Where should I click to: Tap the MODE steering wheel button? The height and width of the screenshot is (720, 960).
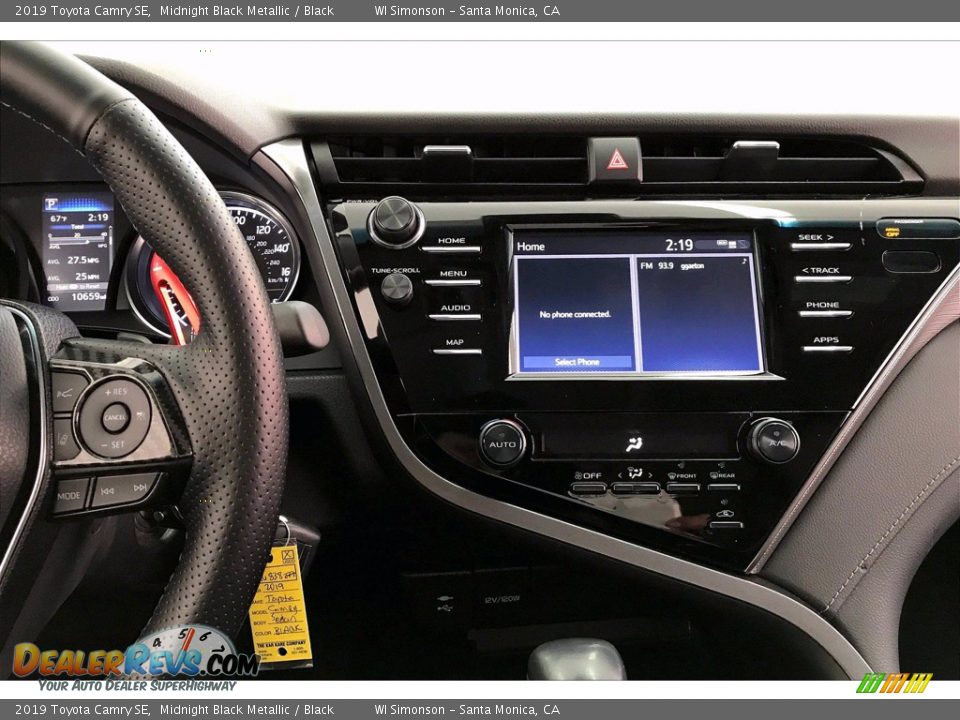pos(69,495)
